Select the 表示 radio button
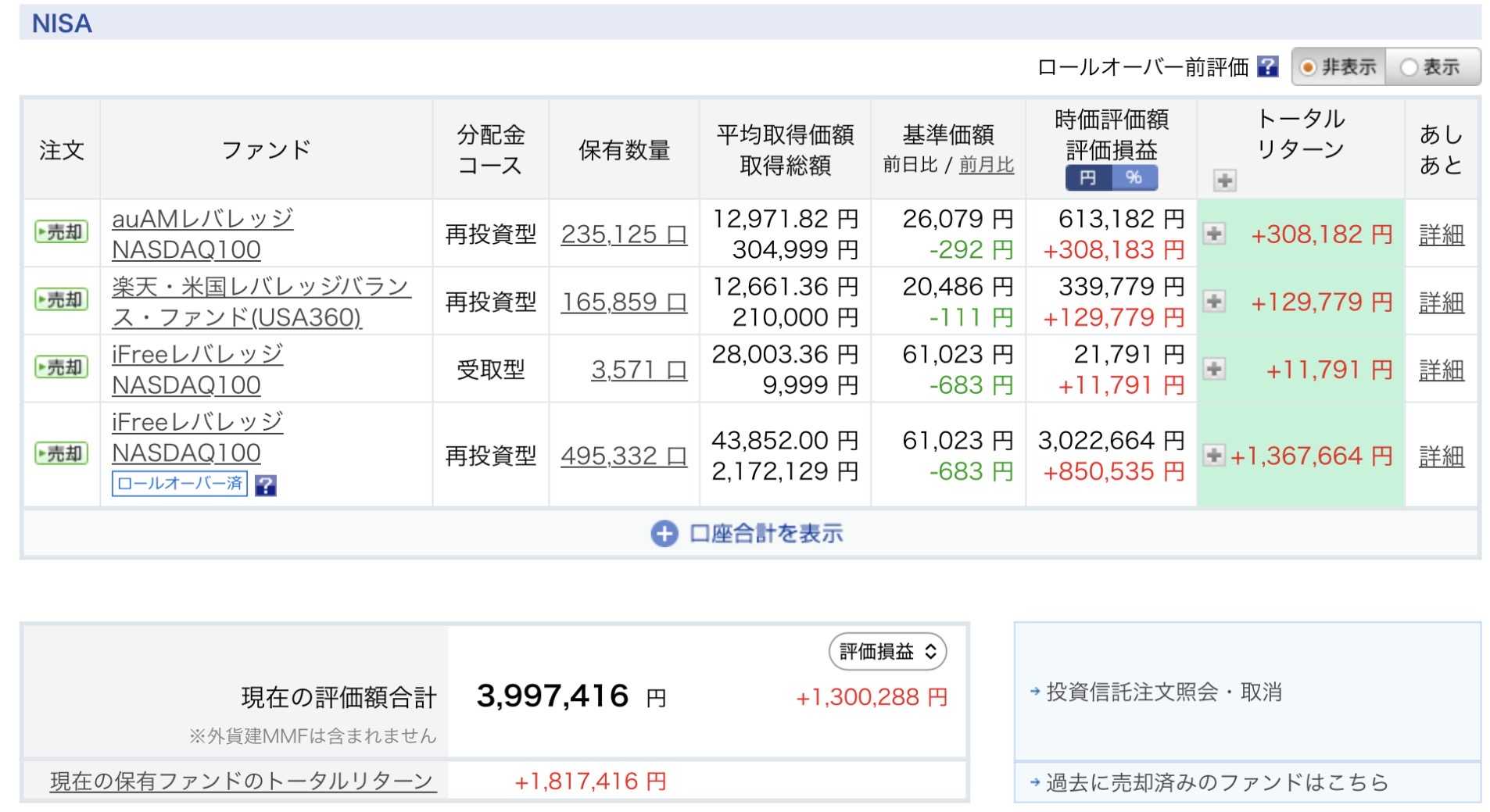The height and width of the screenshot is (812, 1490). (x=1431, y=67)
